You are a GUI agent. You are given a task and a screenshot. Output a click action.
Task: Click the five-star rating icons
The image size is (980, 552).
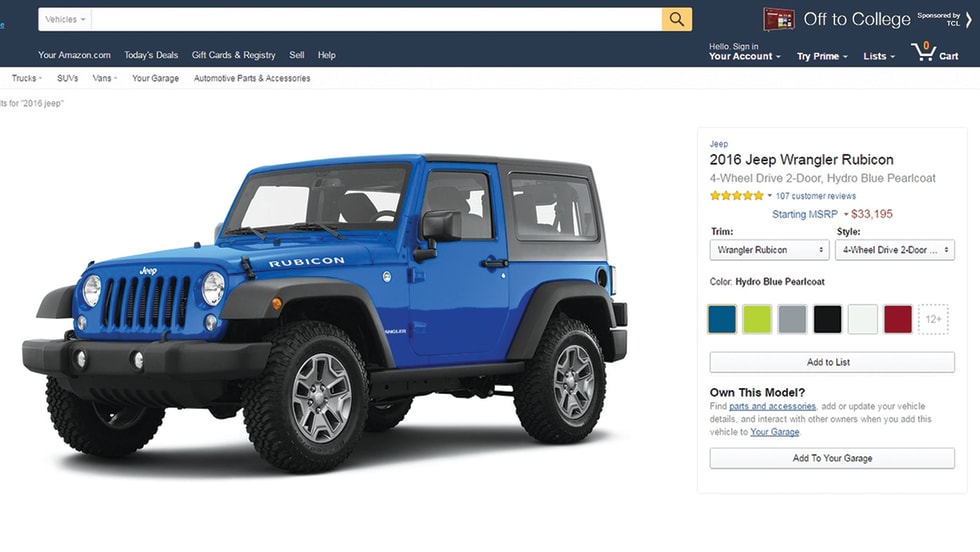737,196
